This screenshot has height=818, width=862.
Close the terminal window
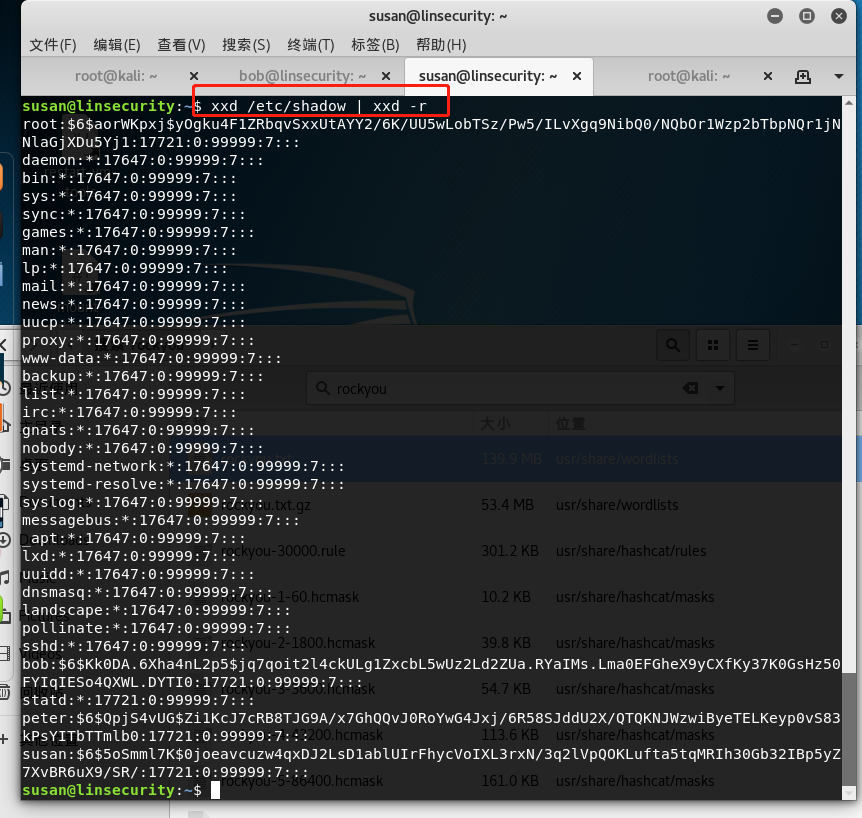point(838,16)
